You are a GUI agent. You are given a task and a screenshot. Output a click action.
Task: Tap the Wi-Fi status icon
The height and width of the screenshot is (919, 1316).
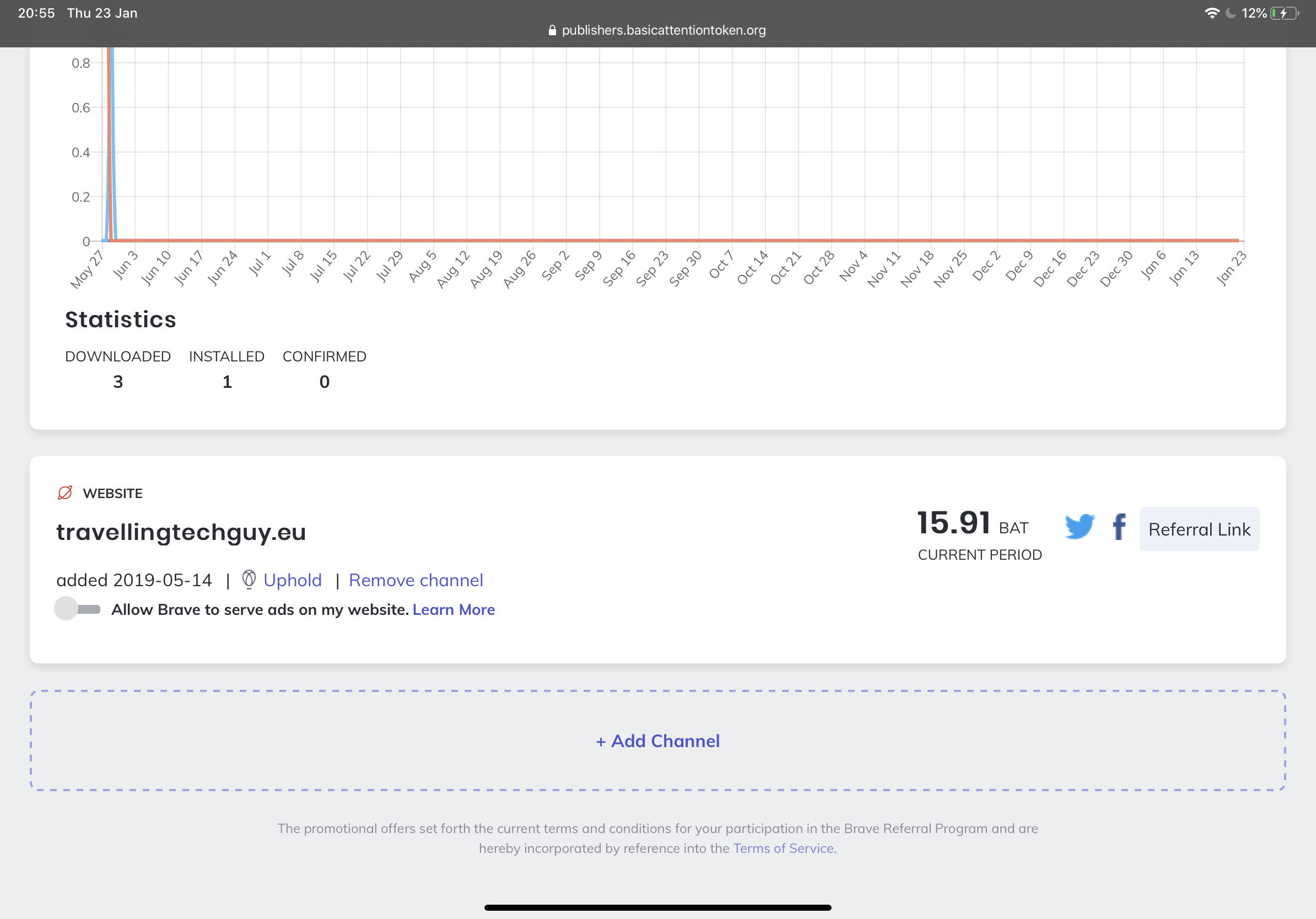click(x=1212, y=13)
